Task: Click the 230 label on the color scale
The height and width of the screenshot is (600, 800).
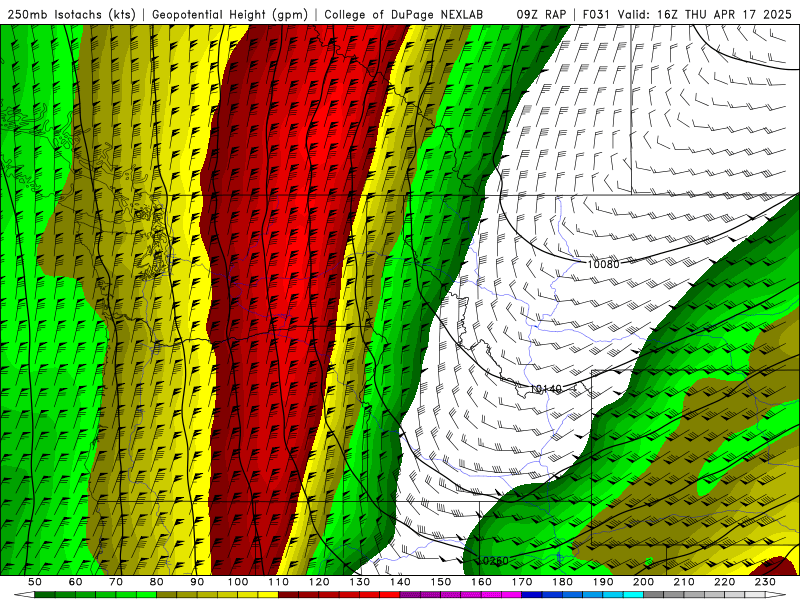Action: (765, 582)
